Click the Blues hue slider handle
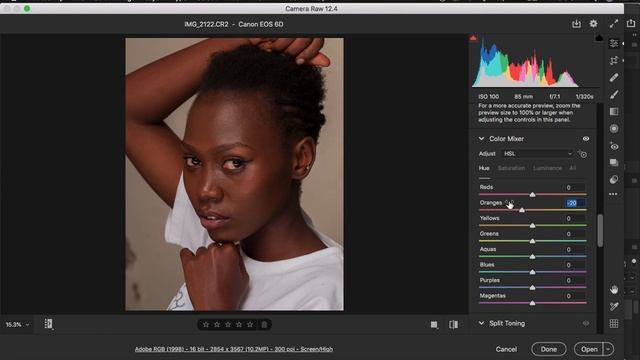 pos(532,272)
